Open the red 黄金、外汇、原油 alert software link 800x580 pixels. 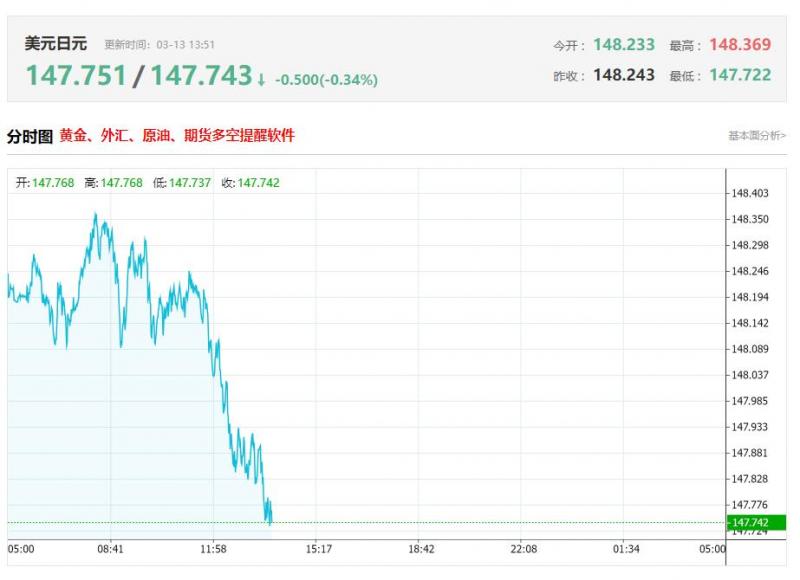click(x=177, y=135)
